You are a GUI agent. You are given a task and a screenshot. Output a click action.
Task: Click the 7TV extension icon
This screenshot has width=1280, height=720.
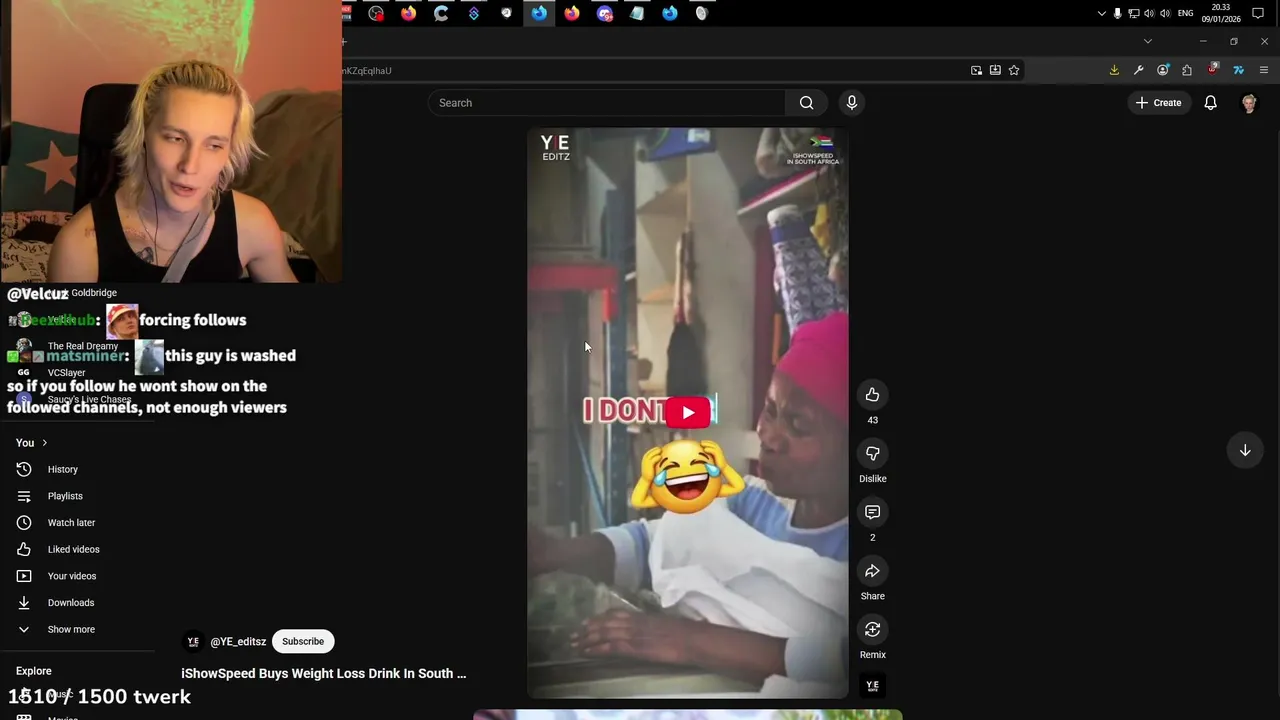(x=1238, y=70)
